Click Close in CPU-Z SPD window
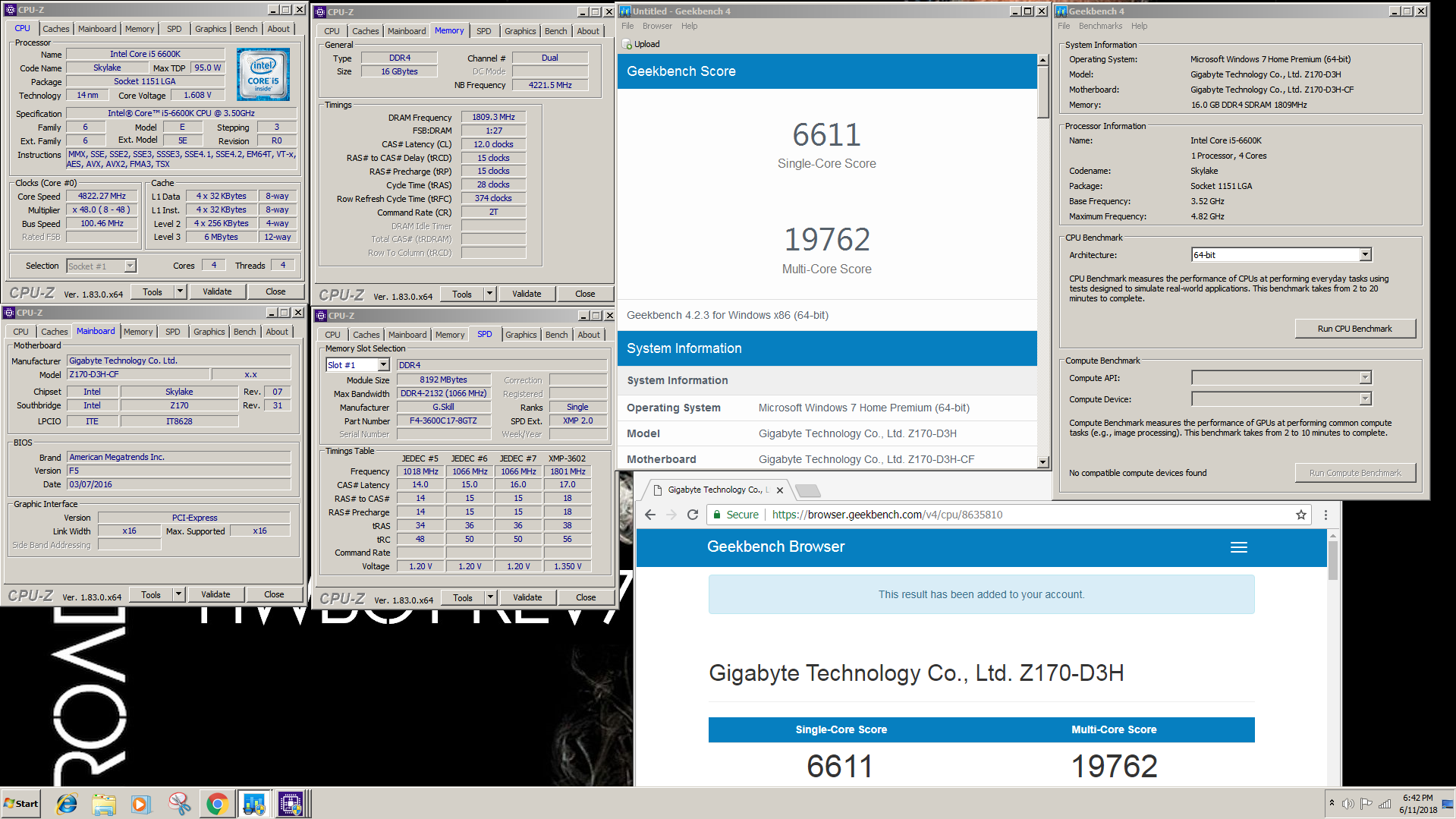 tap(586, 597)
